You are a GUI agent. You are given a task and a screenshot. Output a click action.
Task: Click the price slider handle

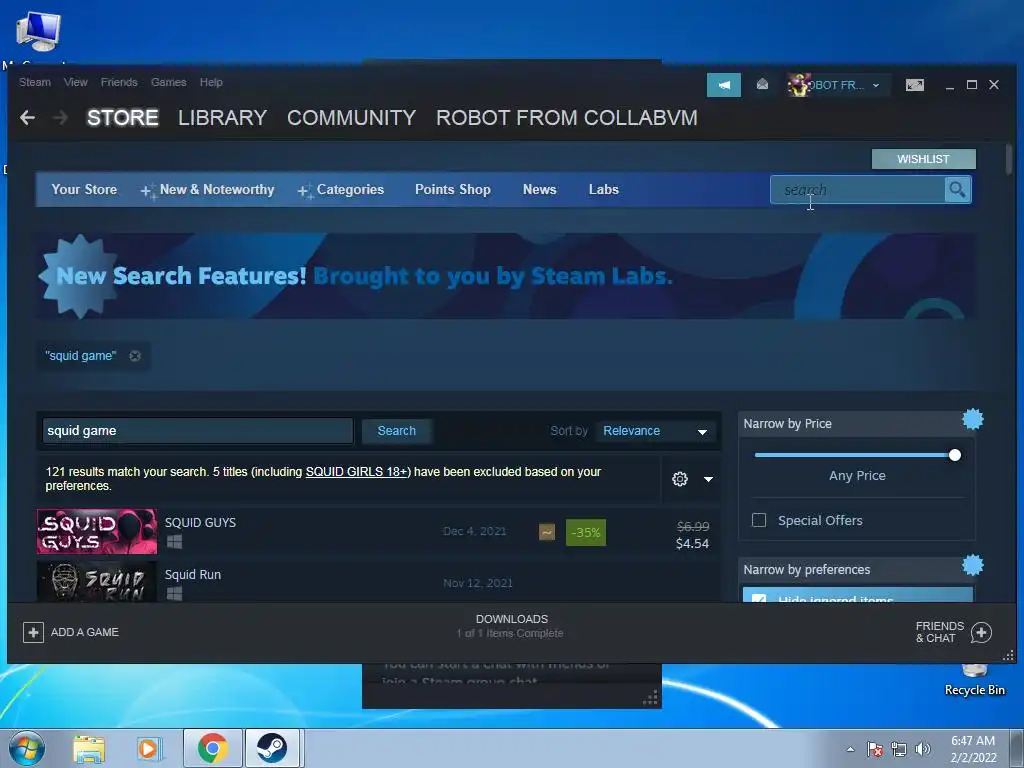(x=955, y=455)
